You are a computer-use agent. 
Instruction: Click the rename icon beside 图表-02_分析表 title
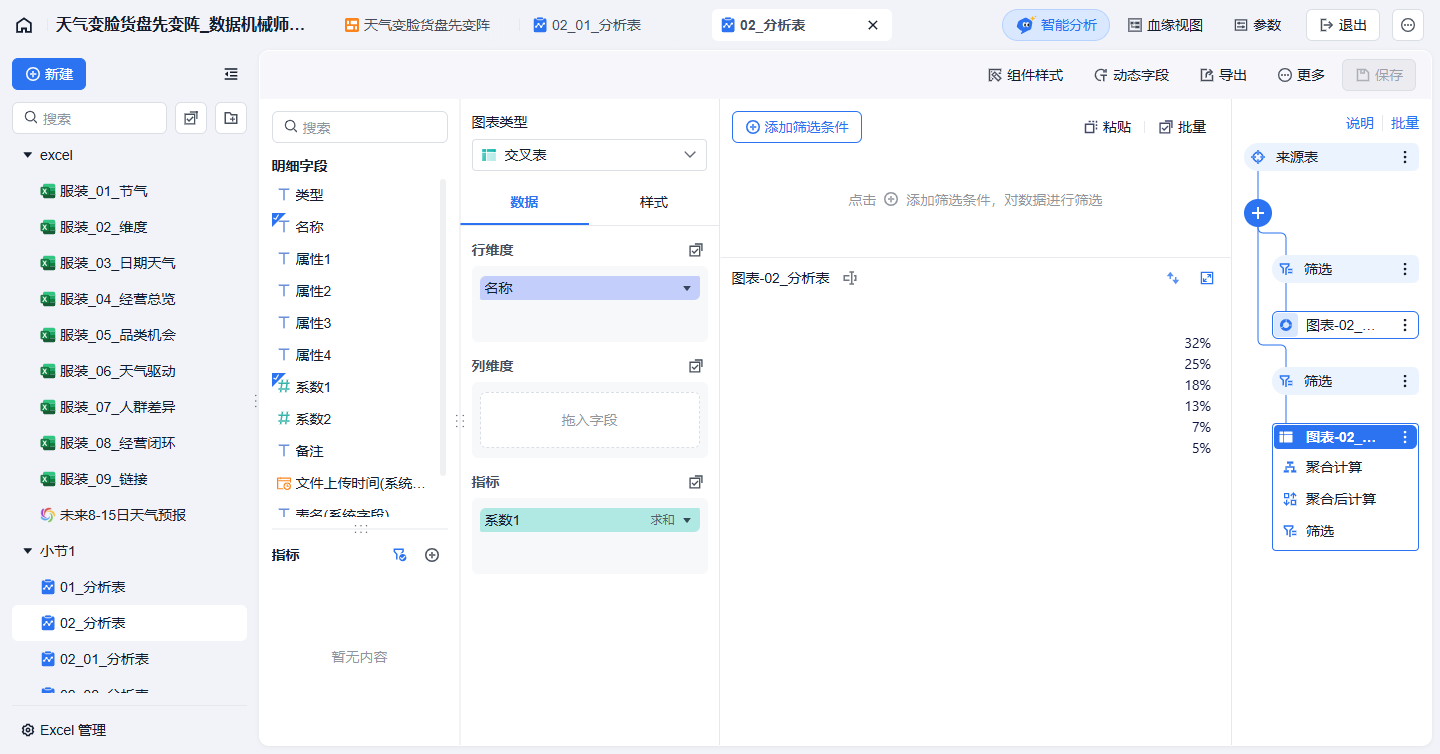[850, 278]
